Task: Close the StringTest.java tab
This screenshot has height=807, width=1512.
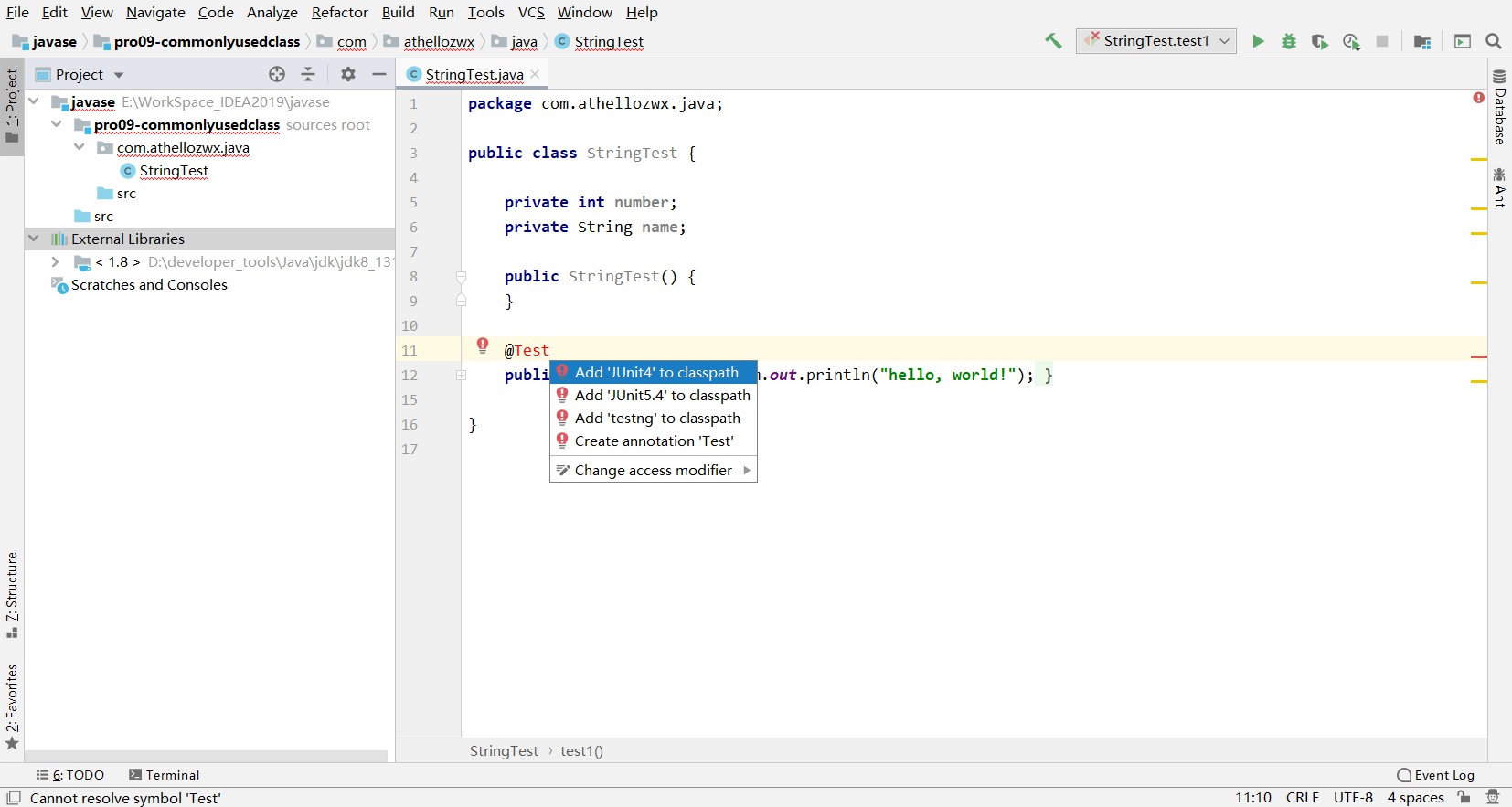Action: pos(535,74)
